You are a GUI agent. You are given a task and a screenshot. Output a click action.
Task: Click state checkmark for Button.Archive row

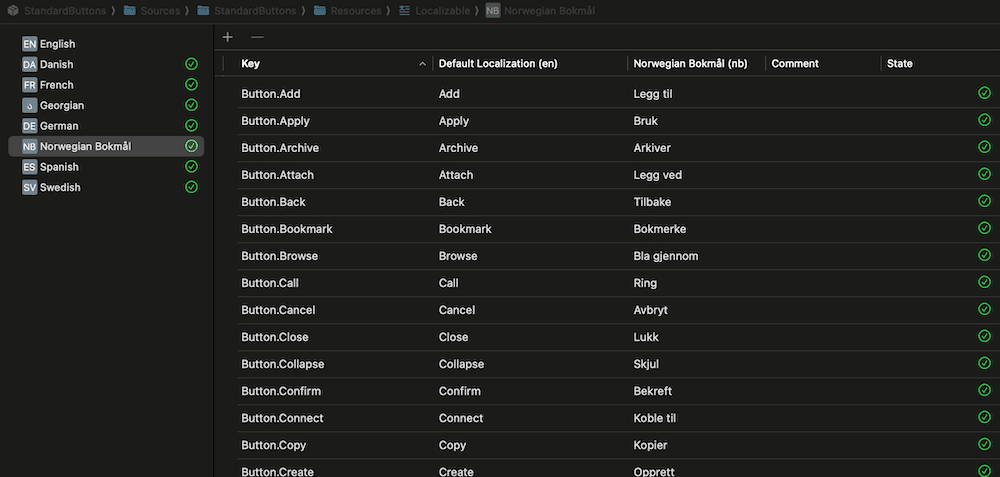coord(984,147)
